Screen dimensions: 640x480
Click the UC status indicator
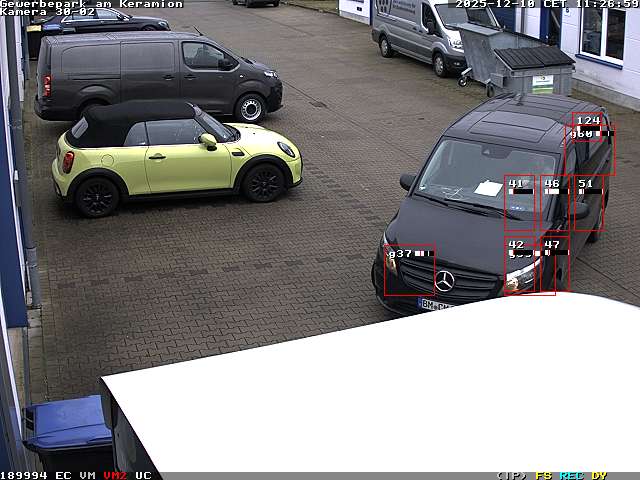[x=143, y=475]
